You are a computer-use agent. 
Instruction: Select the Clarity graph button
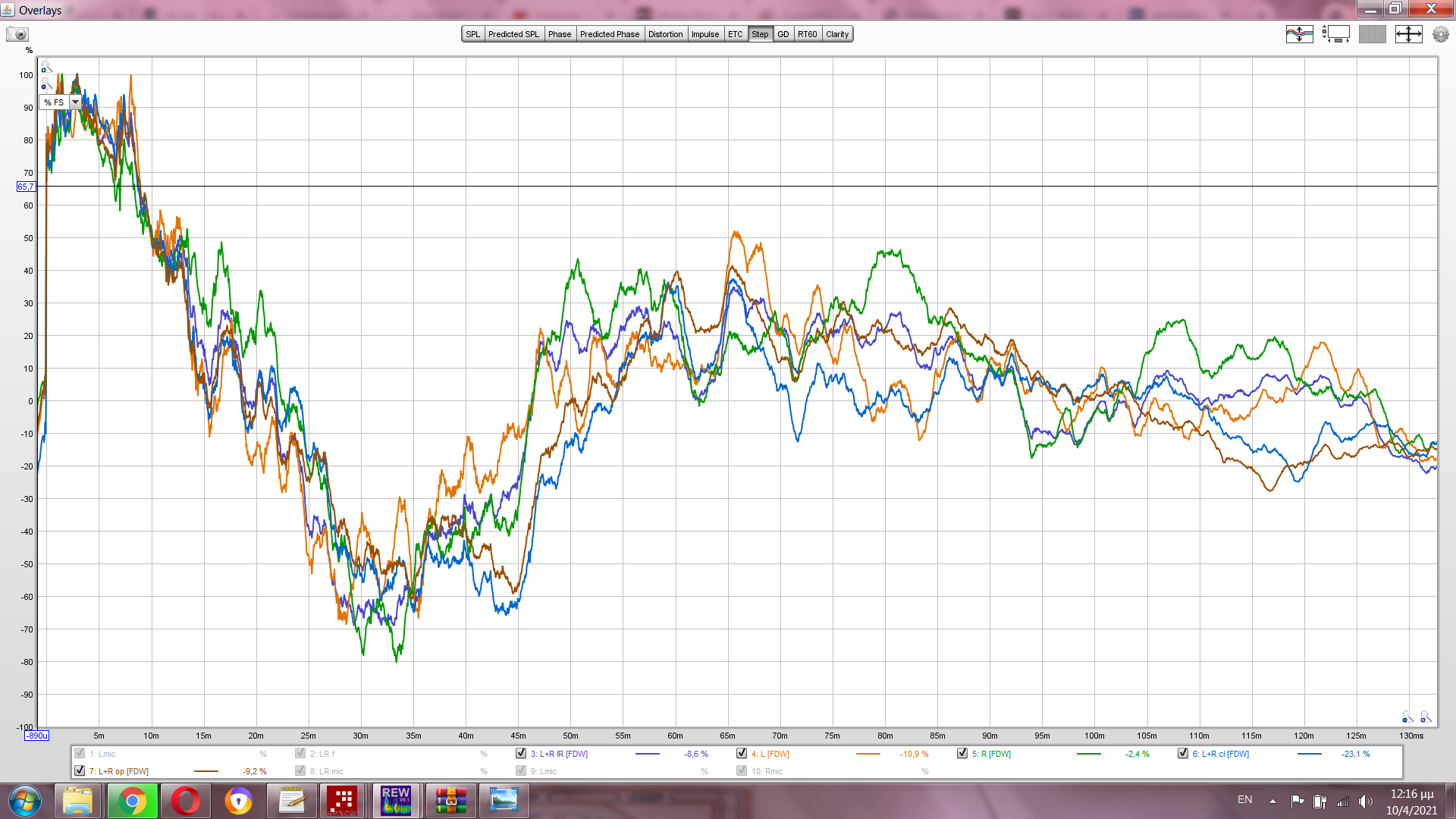pyautogui.click(x=837, y=34)
